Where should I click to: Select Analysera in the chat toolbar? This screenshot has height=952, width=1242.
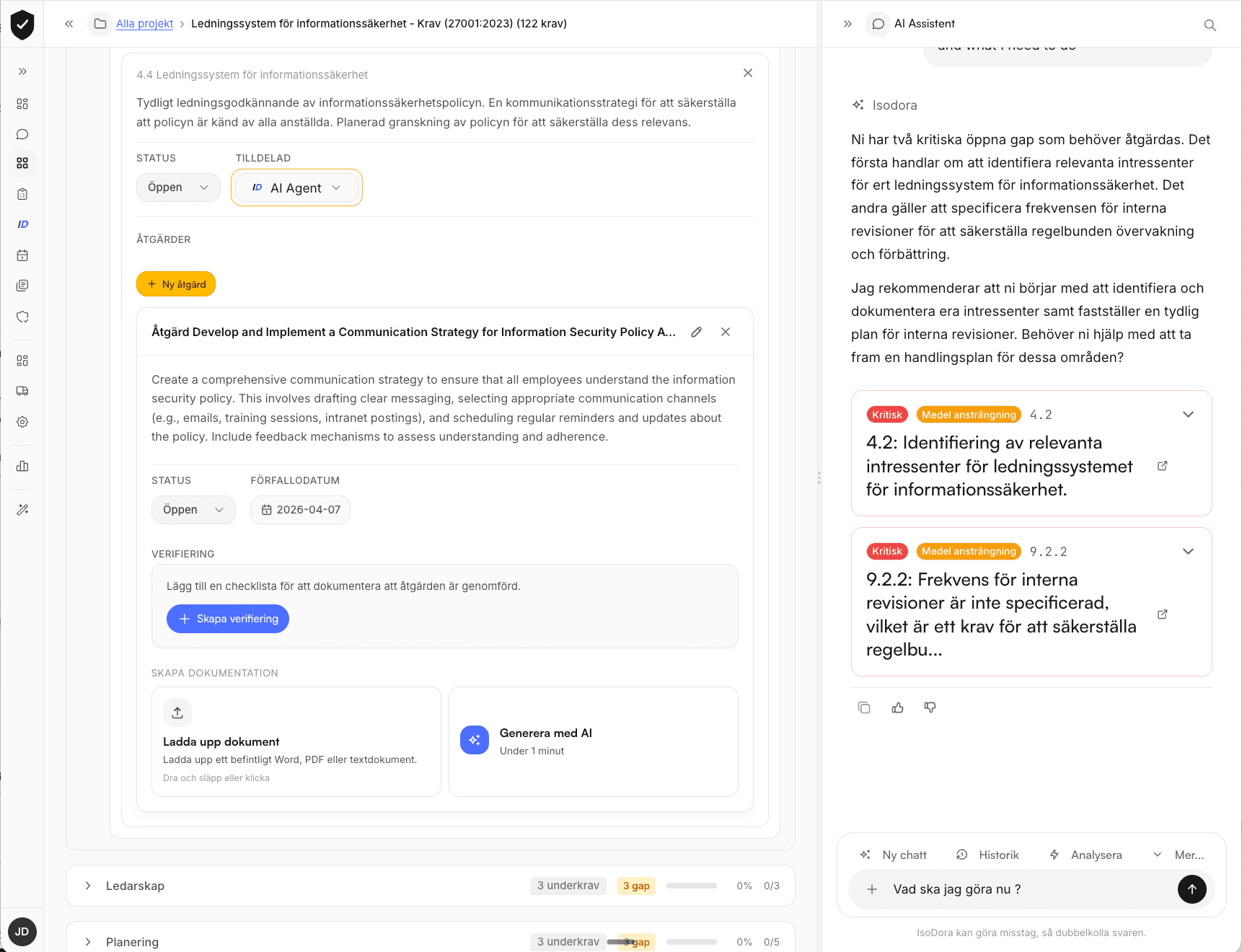[1095, 855]
